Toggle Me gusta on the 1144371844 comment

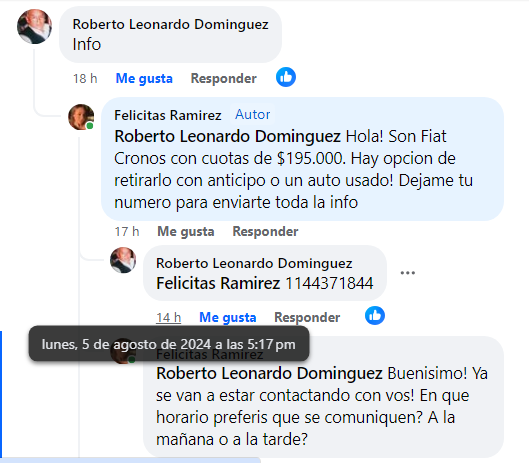(x=228, y=318)
